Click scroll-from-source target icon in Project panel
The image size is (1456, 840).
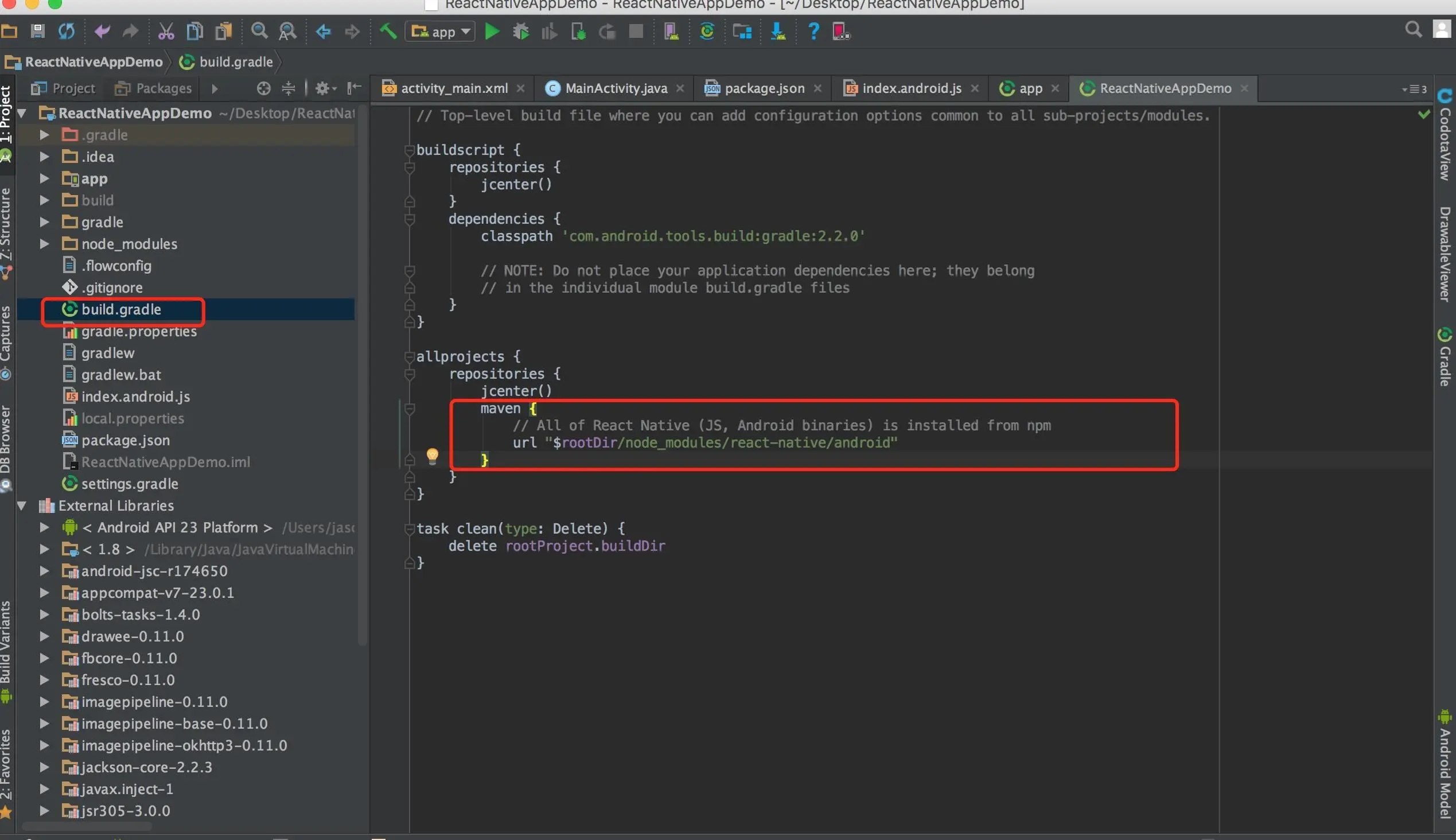pos(263,88)
